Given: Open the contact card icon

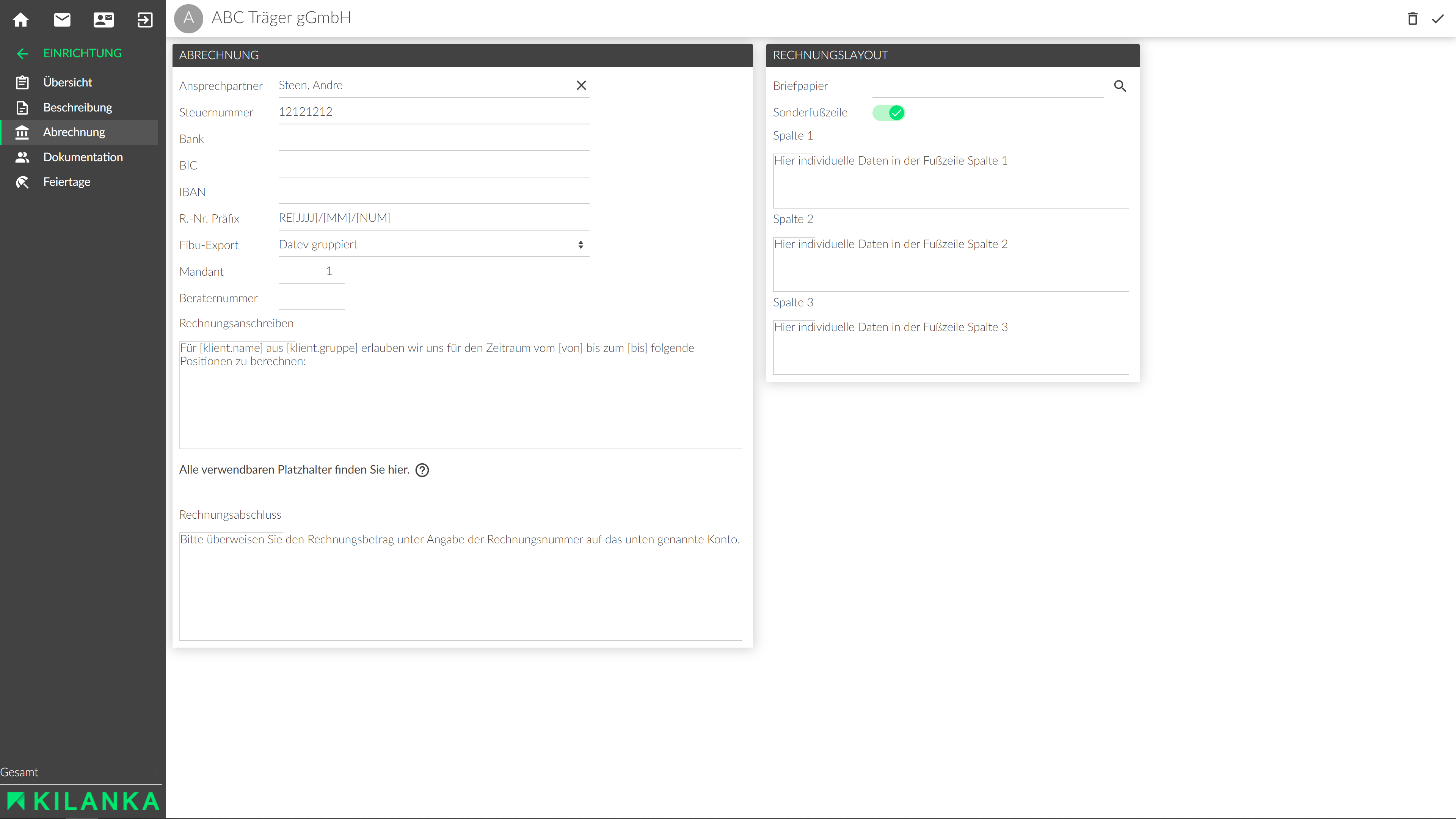Looking at the screenshot, I should point(104,20).
